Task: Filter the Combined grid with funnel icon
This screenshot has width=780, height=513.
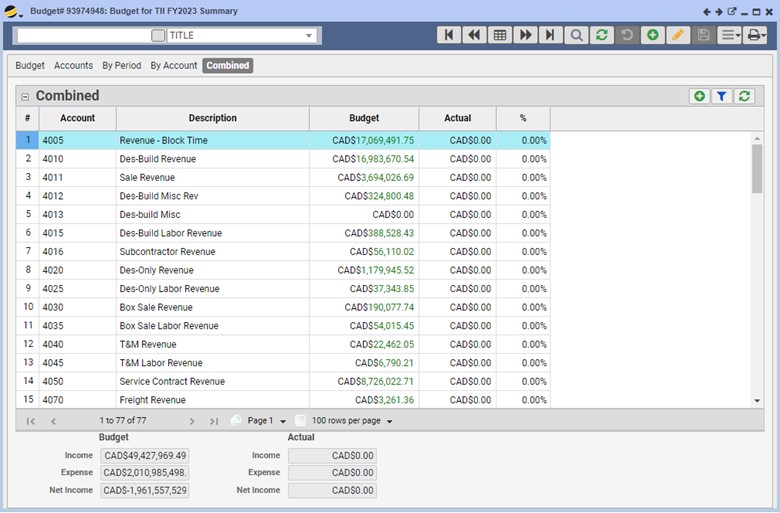Action: coord(721,96)
